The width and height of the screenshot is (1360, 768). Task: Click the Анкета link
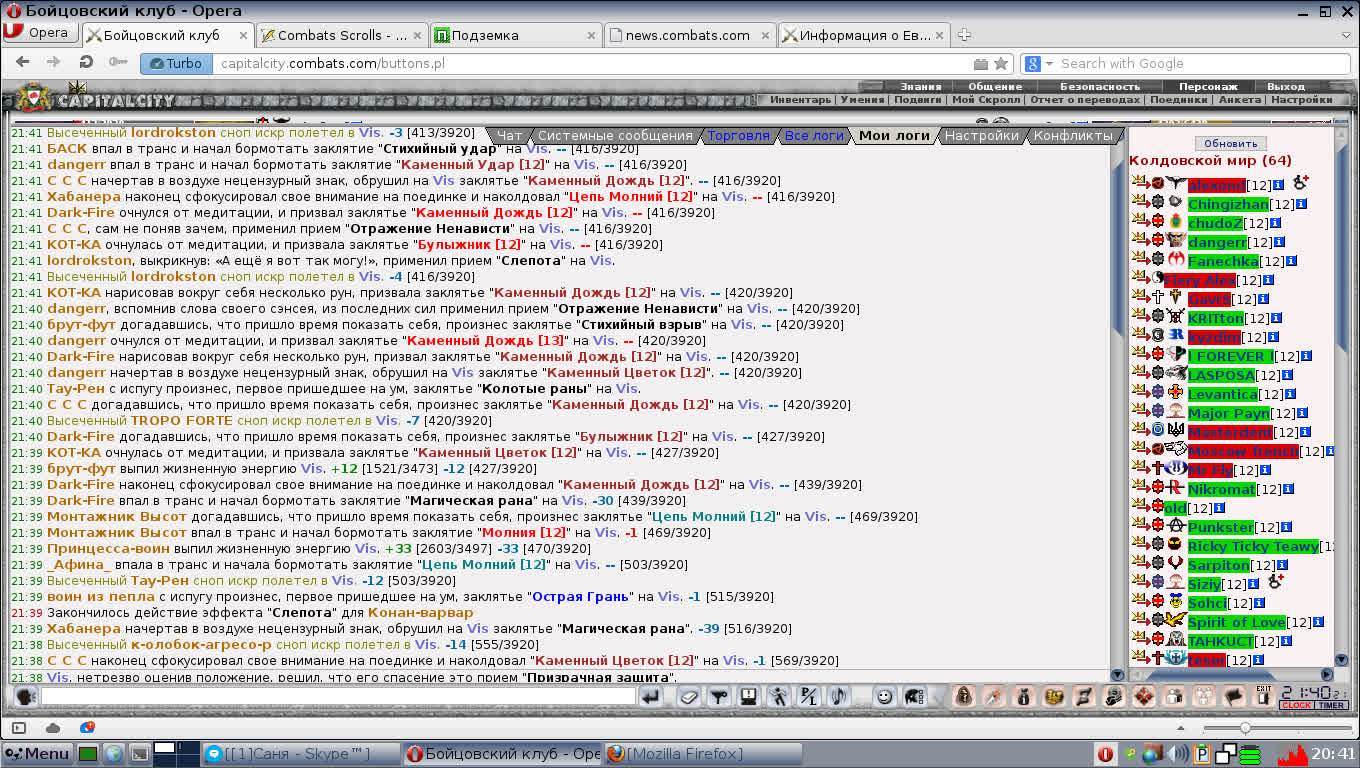[x=1240, y=100]
